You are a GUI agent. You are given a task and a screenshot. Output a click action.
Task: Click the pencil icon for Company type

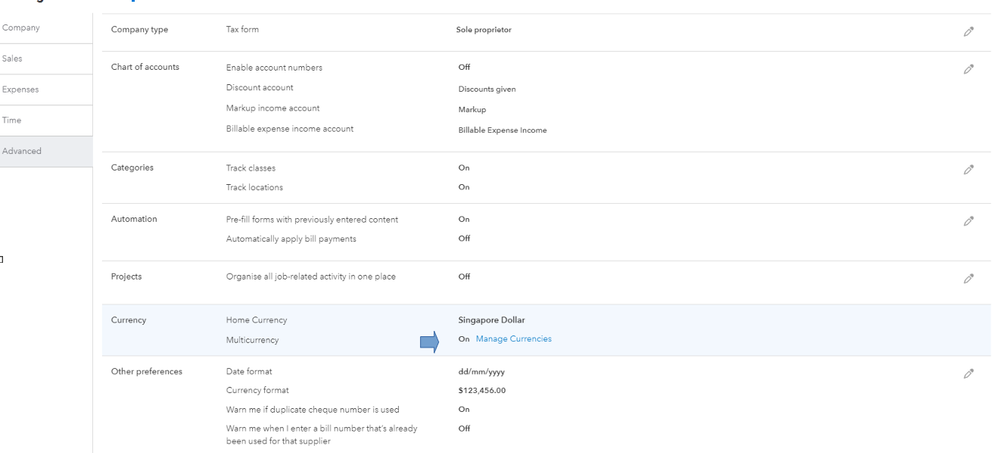click(x=968, y=32)
